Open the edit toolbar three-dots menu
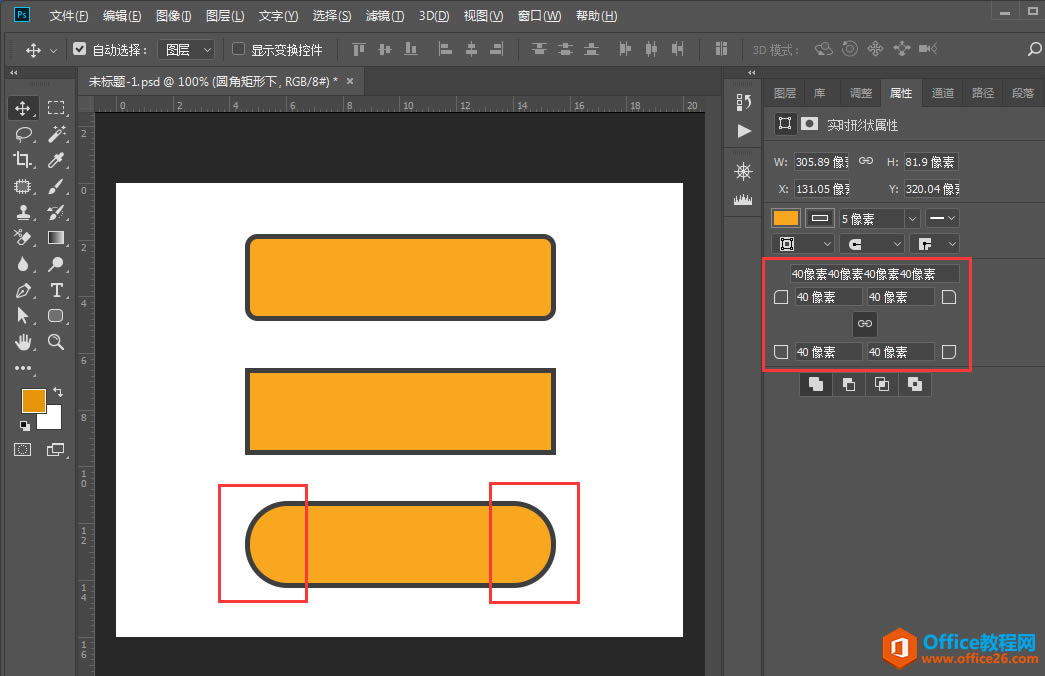 pos(23,368)
